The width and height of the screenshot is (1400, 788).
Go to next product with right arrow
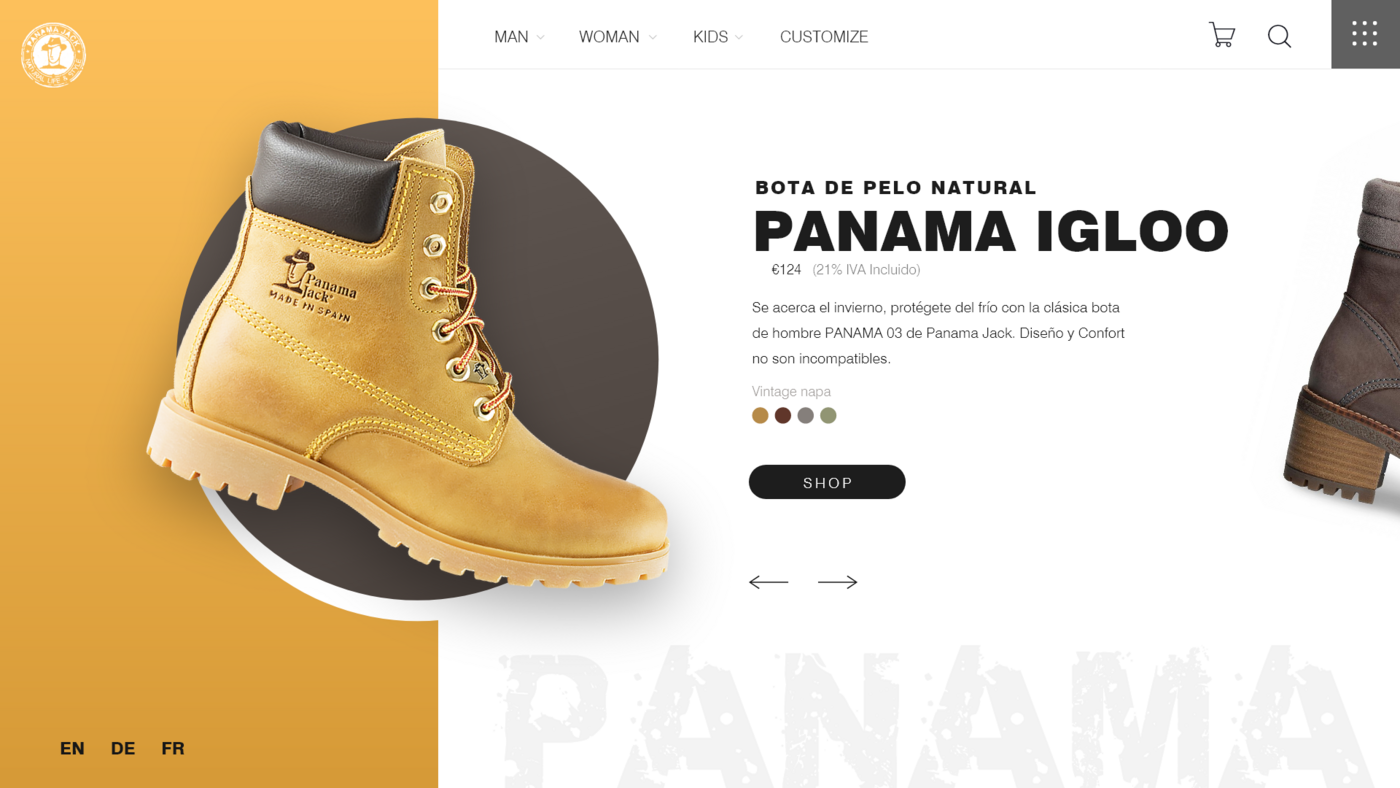[x=838, y=582]
